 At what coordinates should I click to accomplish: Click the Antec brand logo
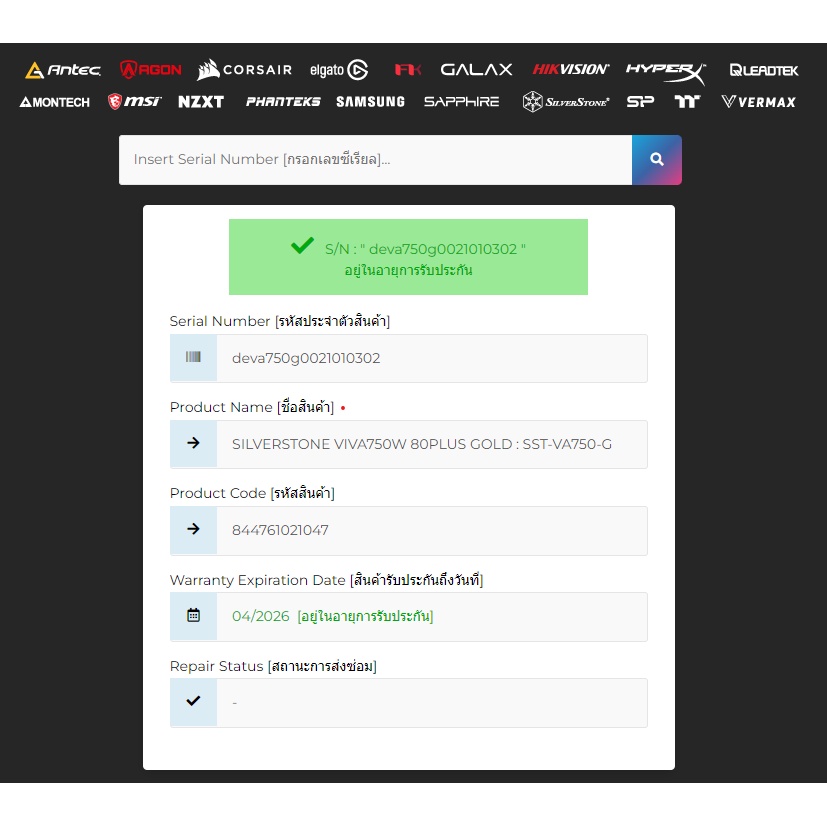point(63,70)
